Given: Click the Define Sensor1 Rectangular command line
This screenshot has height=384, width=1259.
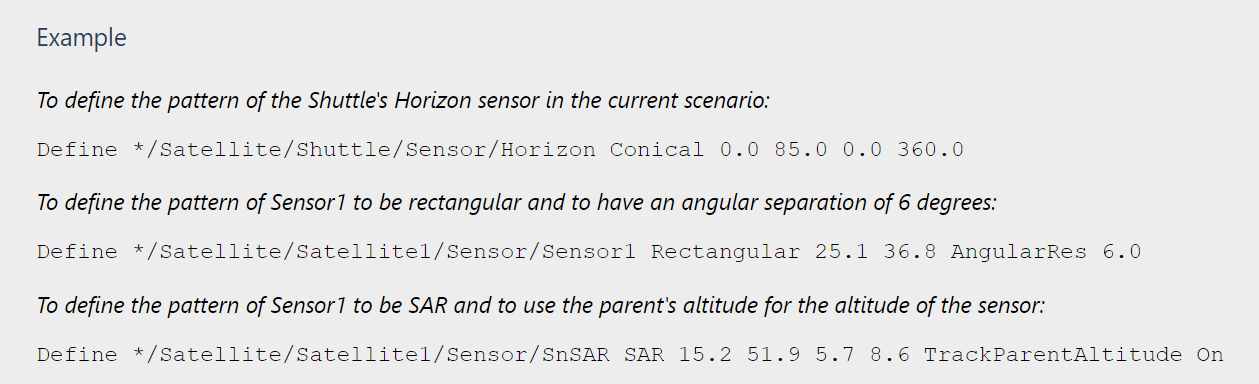Looking at the screenshot, I should coord(589,252).
